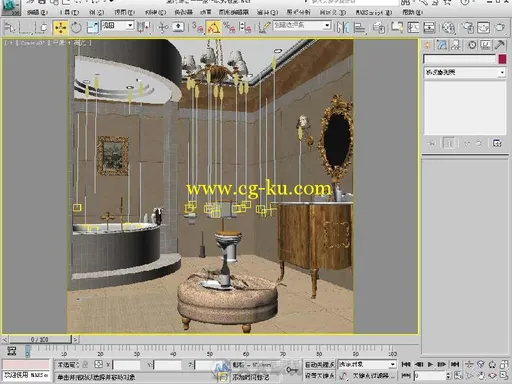Open the 渲染 menu
The height and width of the screenshot is (384, 512).
[268, 13]
